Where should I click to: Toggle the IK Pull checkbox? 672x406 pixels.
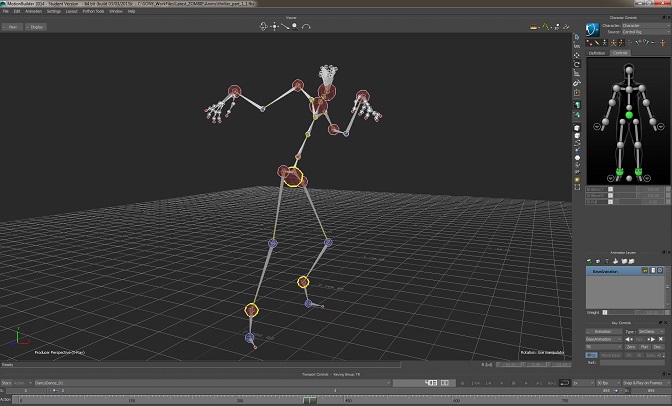[x=610, y=202]
